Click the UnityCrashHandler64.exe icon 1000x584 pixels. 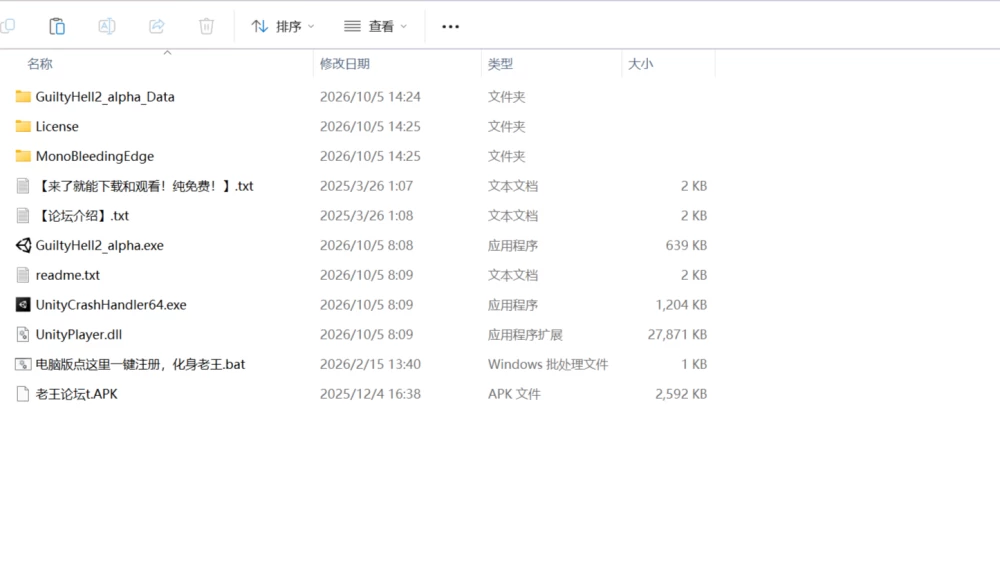(23, 304)
